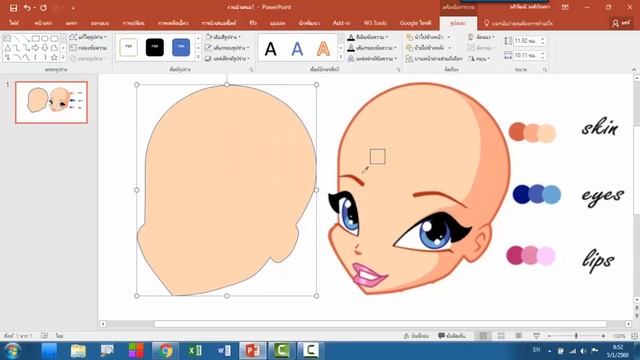Image resolution: width=640 pixels, height=360 pixels.
Task: Open the Text Effects dropdown
Action: (372, 58)
